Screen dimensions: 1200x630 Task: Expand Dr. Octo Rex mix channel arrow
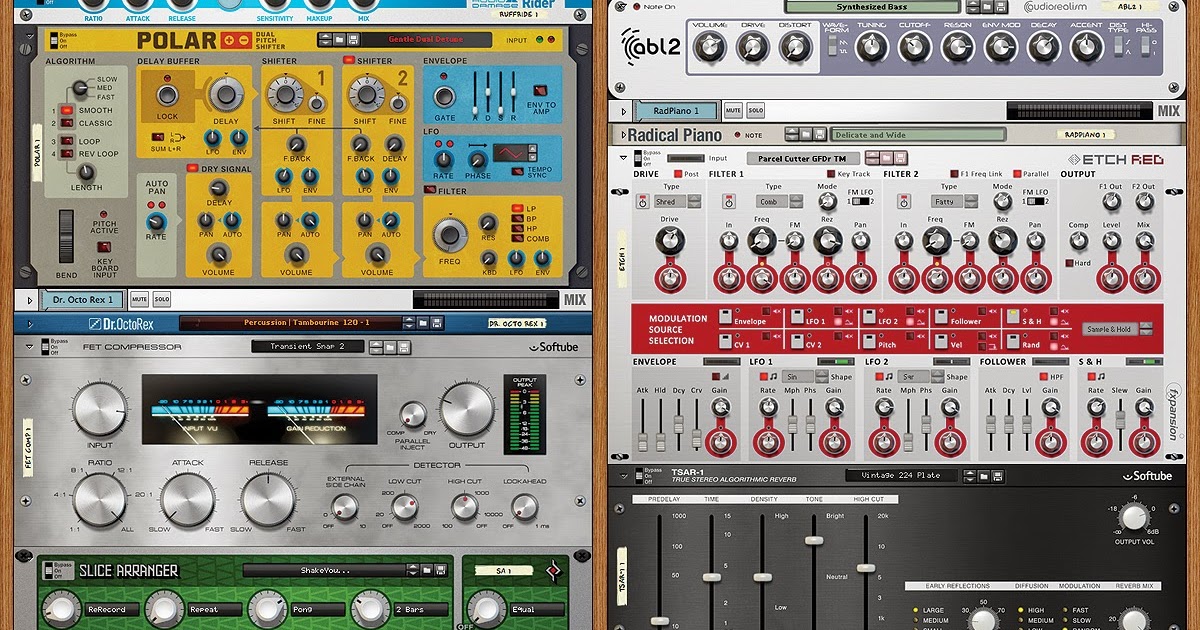click(x=29, y=300)
